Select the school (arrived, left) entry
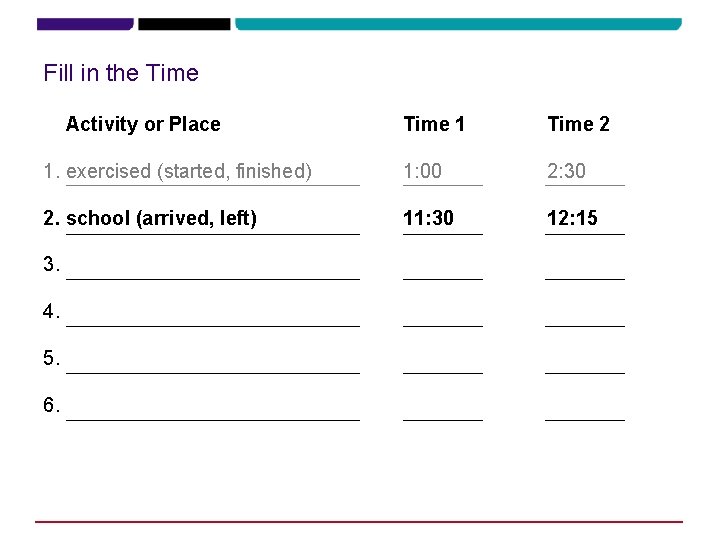The image size is (720, 540). [161, 219]
